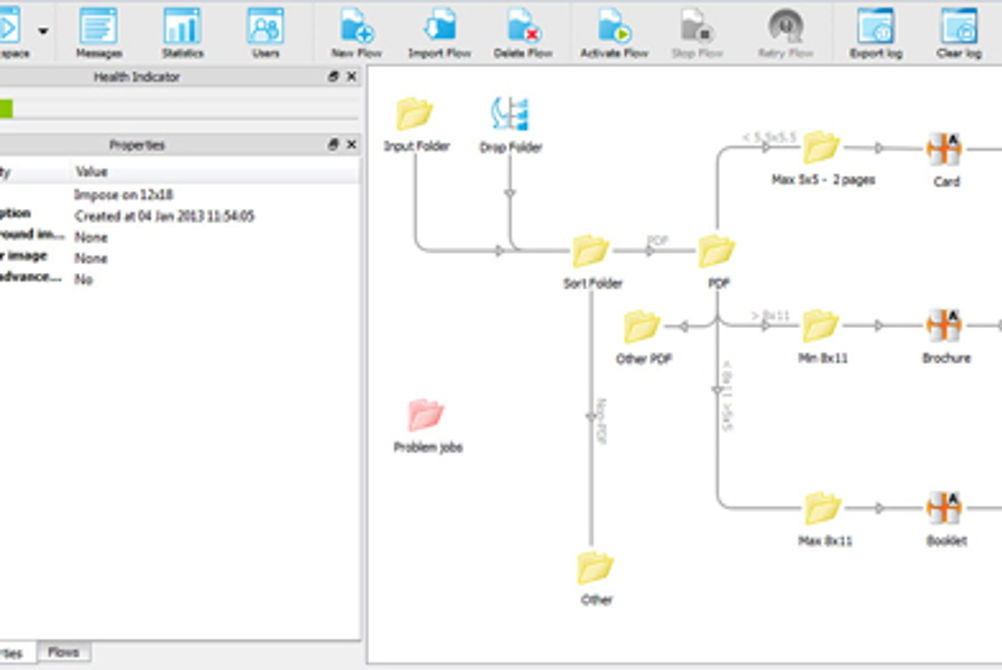Image resolution: width=1002 pixels, height=670 pixels.
Task: Open the Users view
Action: 265,32
